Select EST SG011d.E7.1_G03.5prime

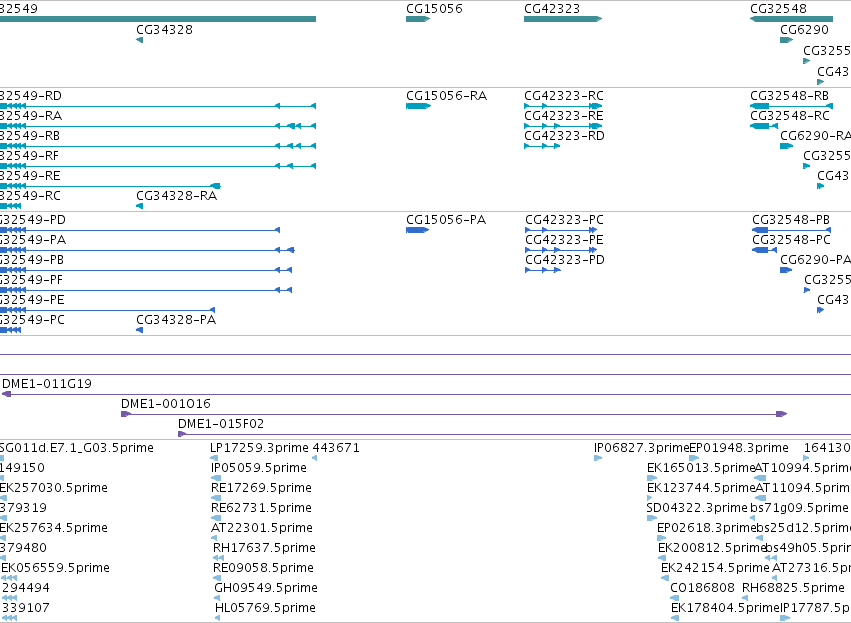click(77, 448)
